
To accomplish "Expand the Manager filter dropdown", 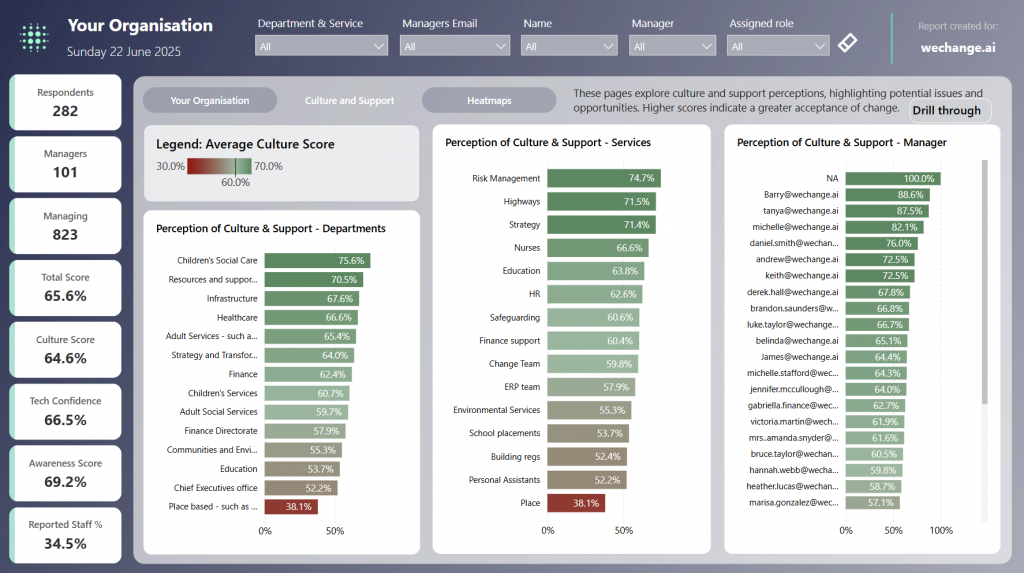I will tap(672, 46).
